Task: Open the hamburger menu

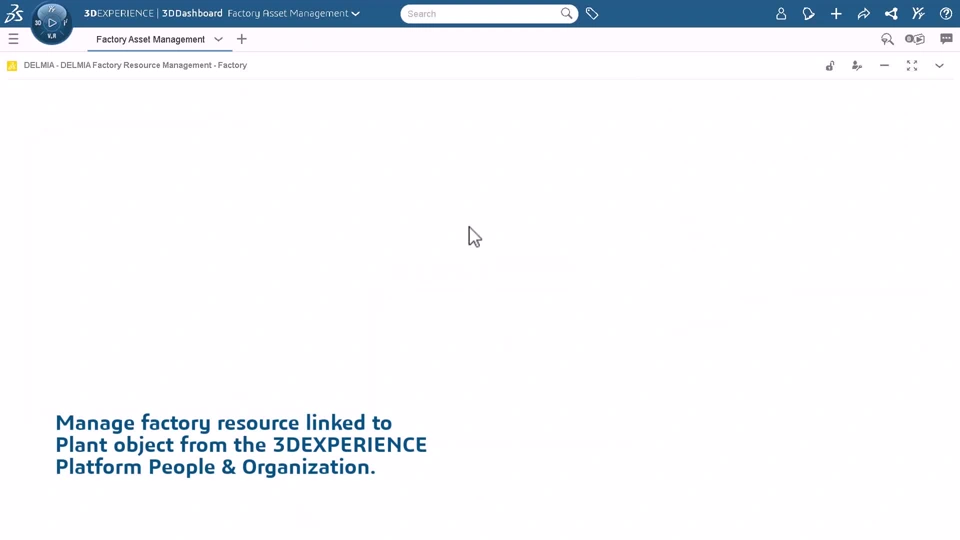Action: click(x=13, y=39)
